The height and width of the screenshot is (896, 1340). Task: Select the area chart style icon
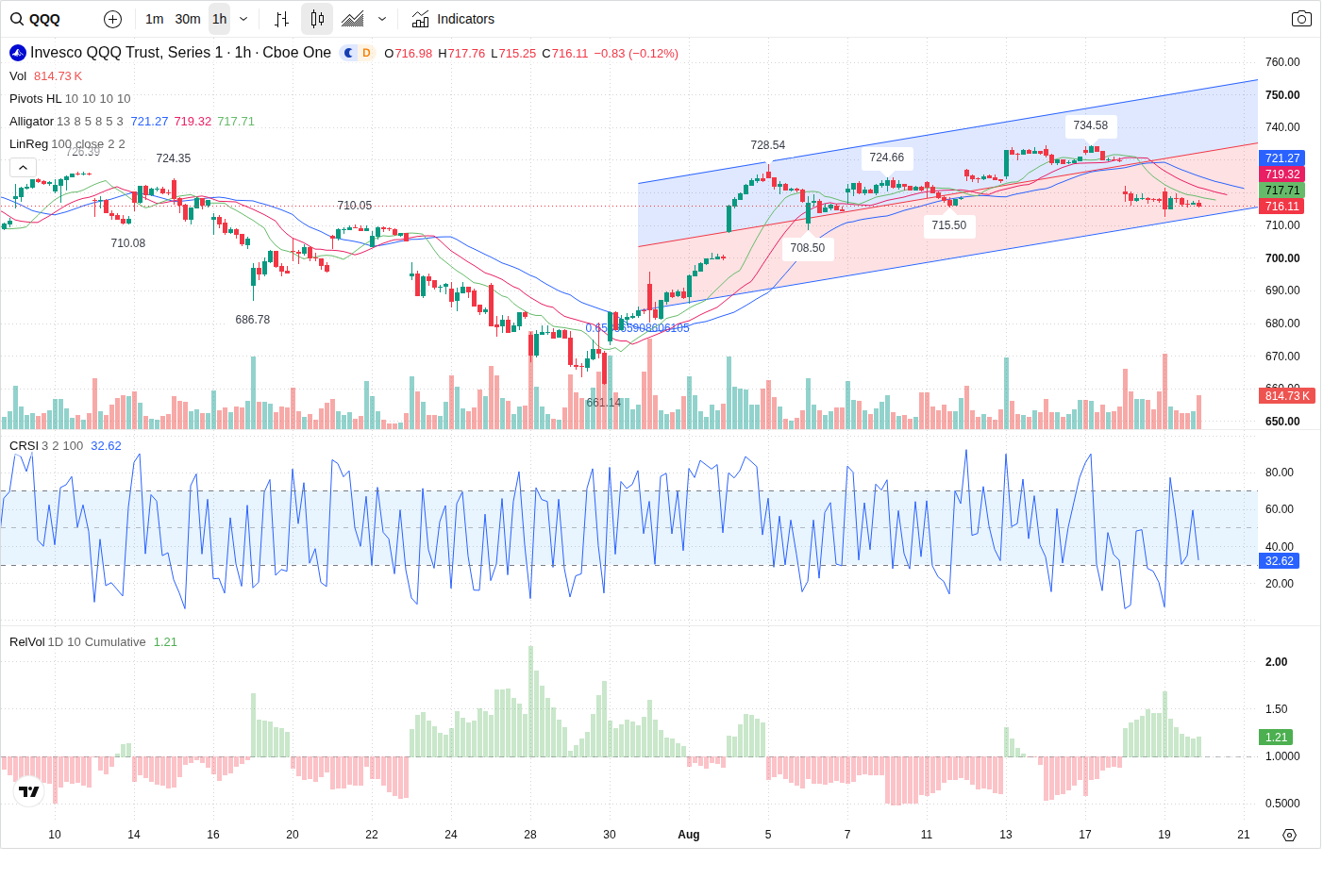(x=353, y=19)
